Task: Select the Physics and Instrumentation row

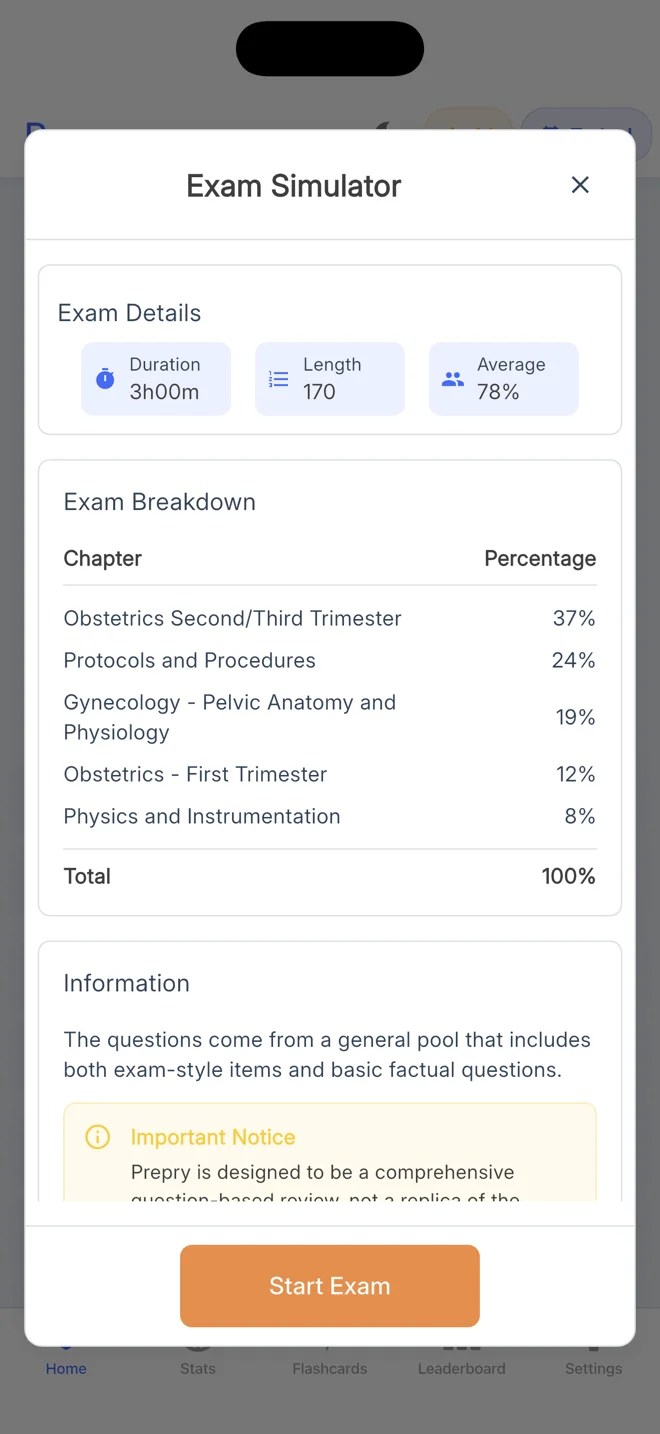Action: coord(201,816)
